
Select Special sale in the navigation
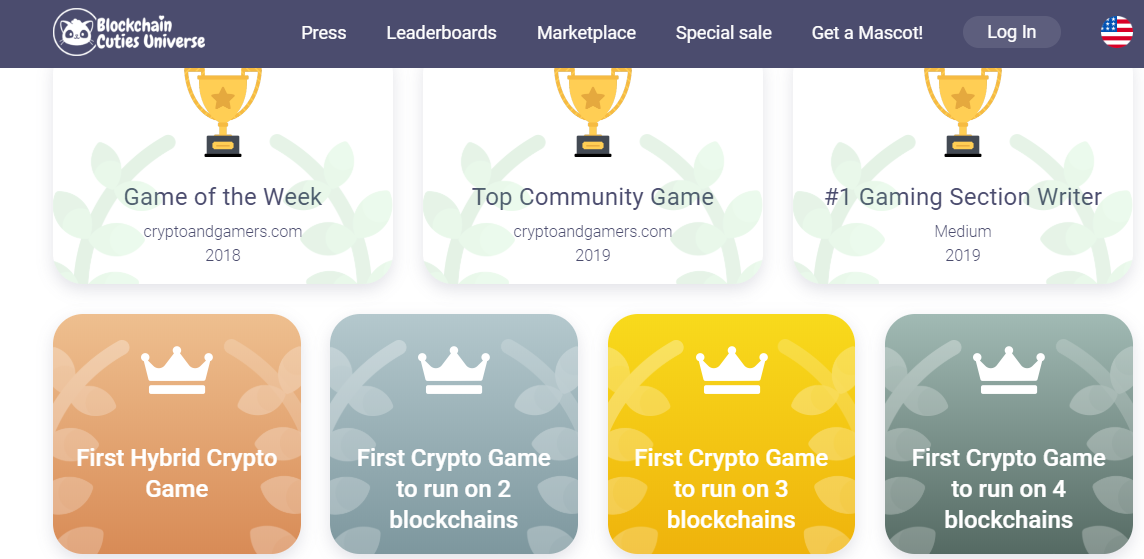pos(724,33)
